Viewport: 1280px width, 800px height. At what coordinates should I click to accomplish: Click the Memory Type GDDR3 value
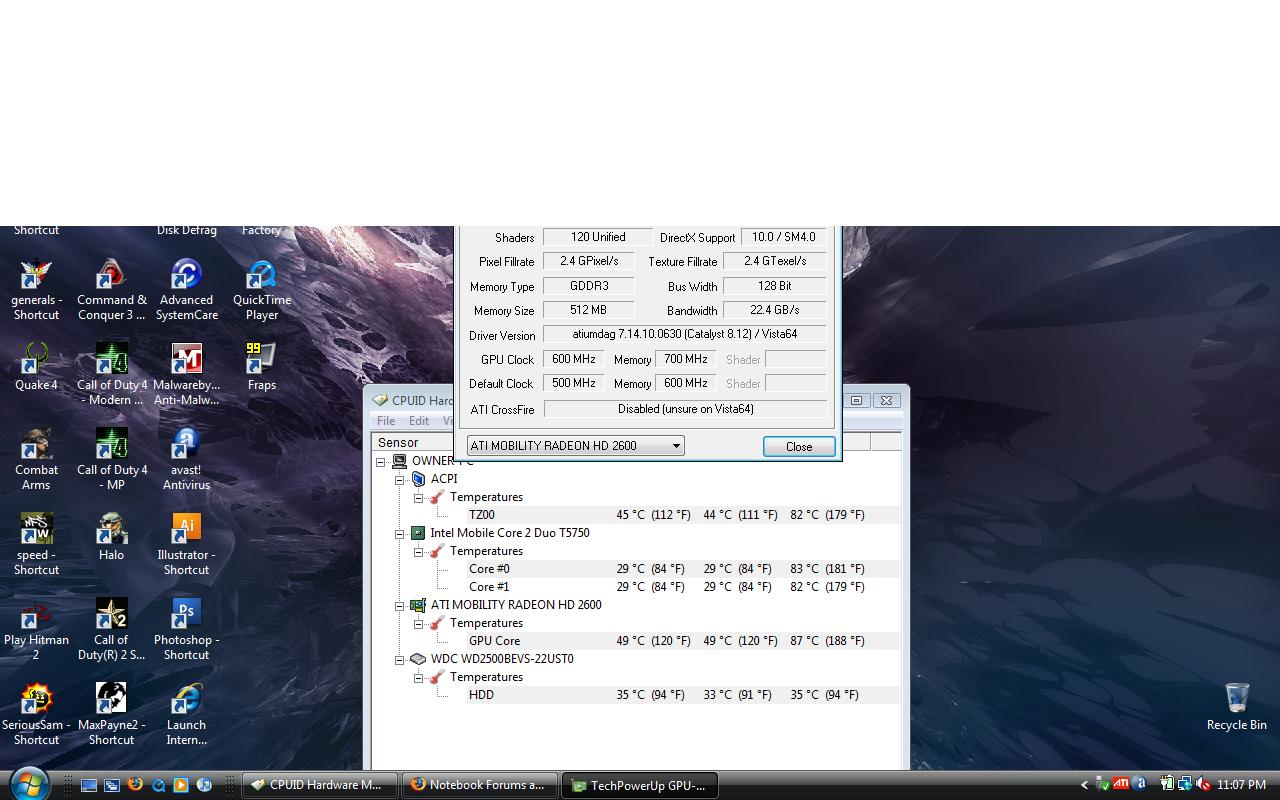click(x=589, y=286)
